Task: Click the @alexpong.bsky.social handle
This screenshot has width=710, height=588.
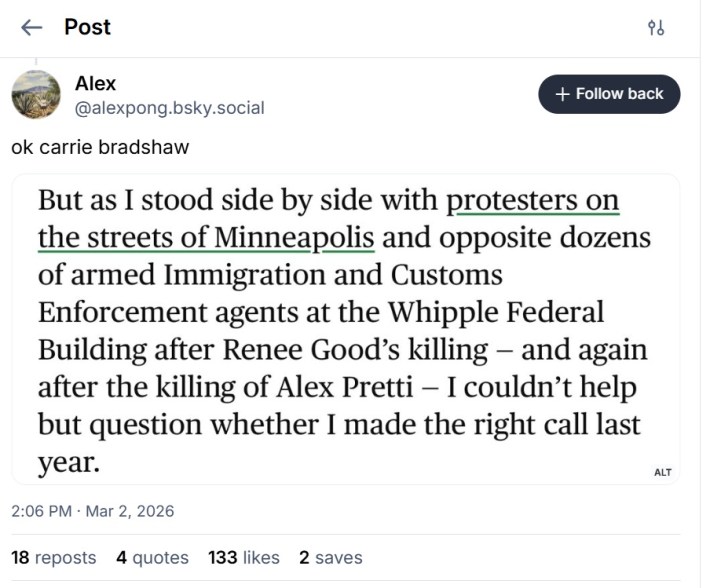Action: tap(169, 108)
